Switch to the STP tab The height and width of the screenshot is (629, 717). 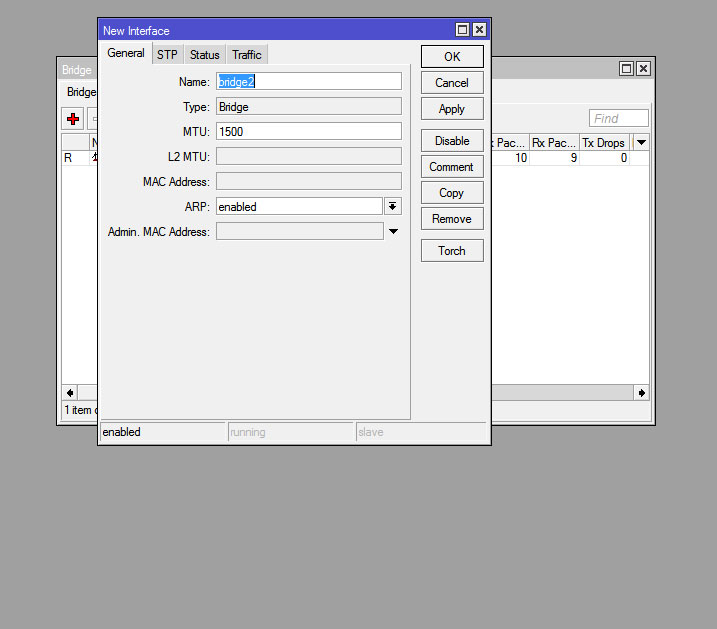click(167, 55)
